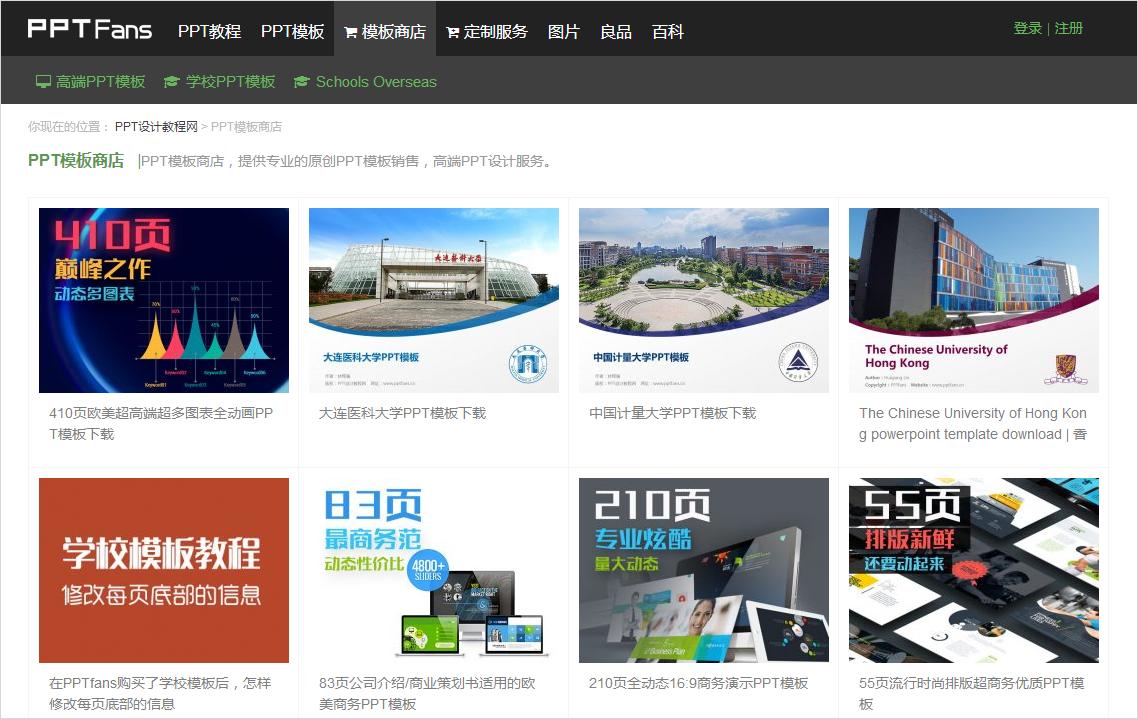Image resolution: width=1138 pixels, height=719 pixels.
Task: Open the PPT模板 menu item
Action: click(292, 31)
